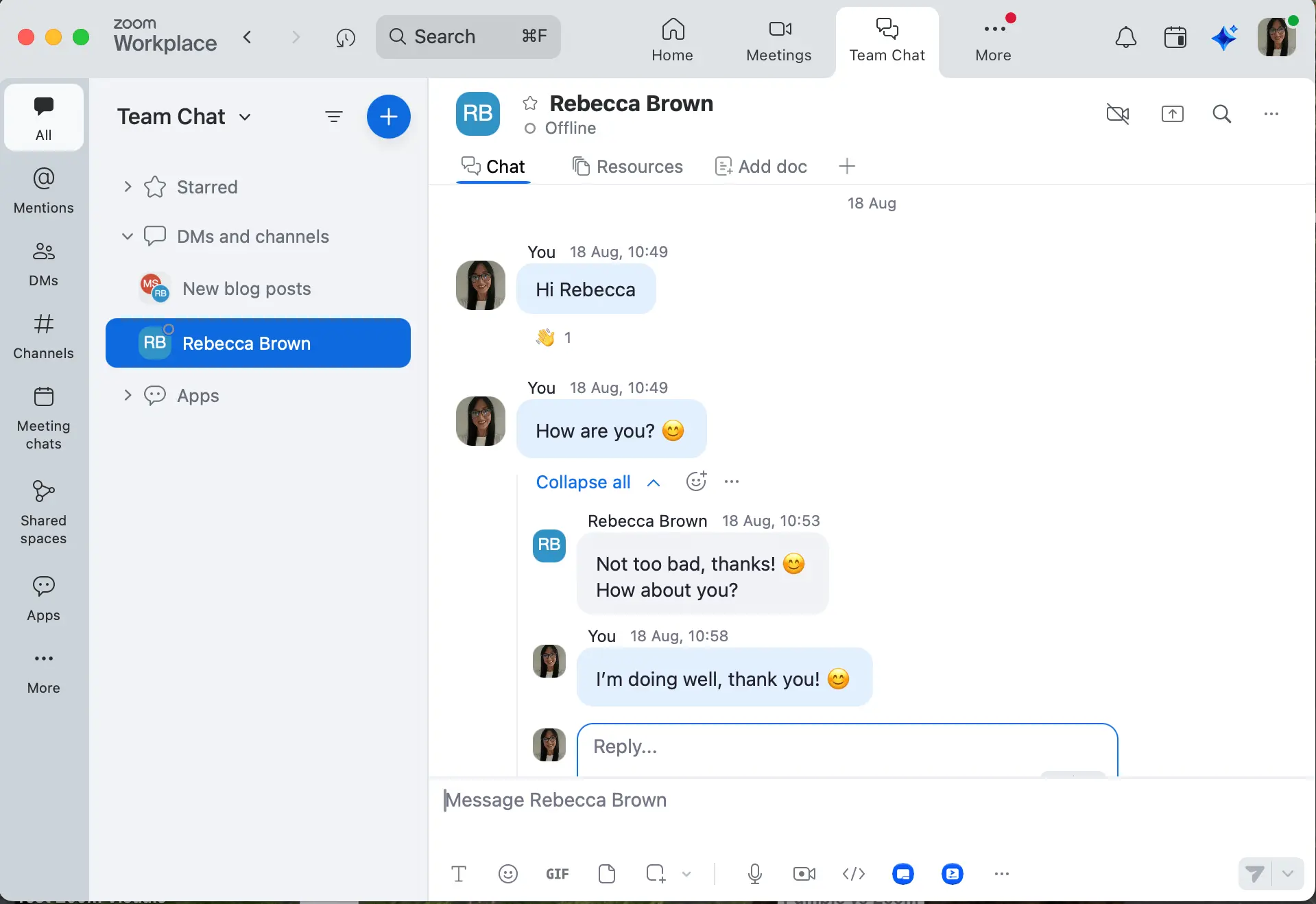Expand the Starred section

(x=128, y=187)
